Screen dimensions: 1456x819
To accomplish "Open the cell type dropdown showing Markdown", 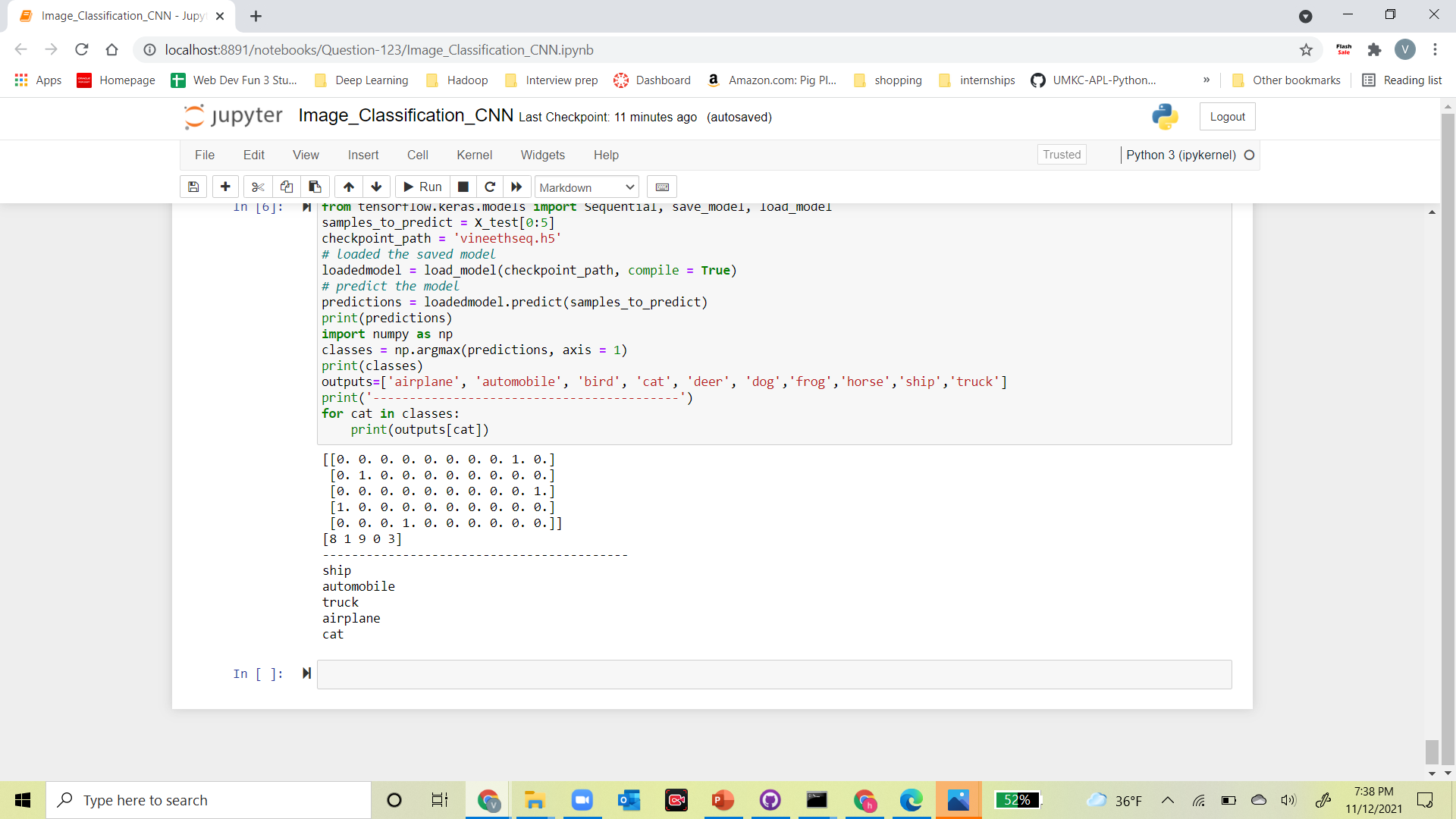I will [586, 187].
